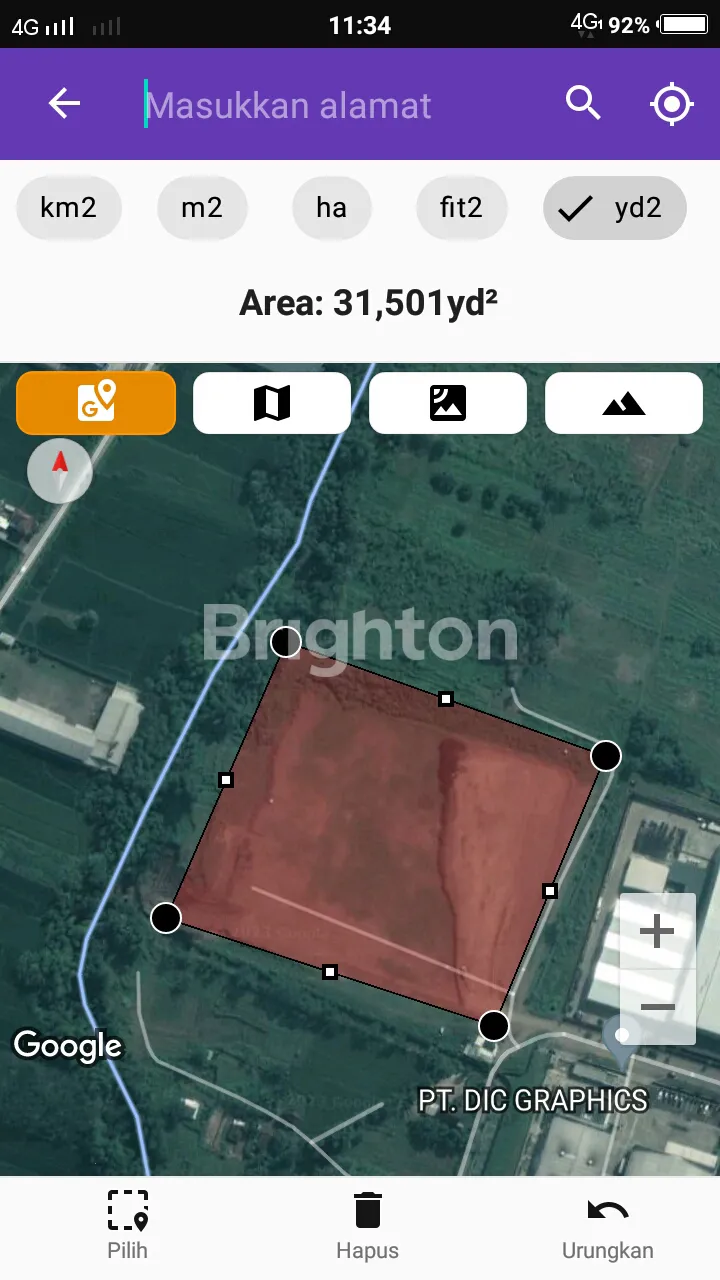This screenshot has height=1280, width=720.
Task: Tap the back arrow icon
Action: pos(64,103)
